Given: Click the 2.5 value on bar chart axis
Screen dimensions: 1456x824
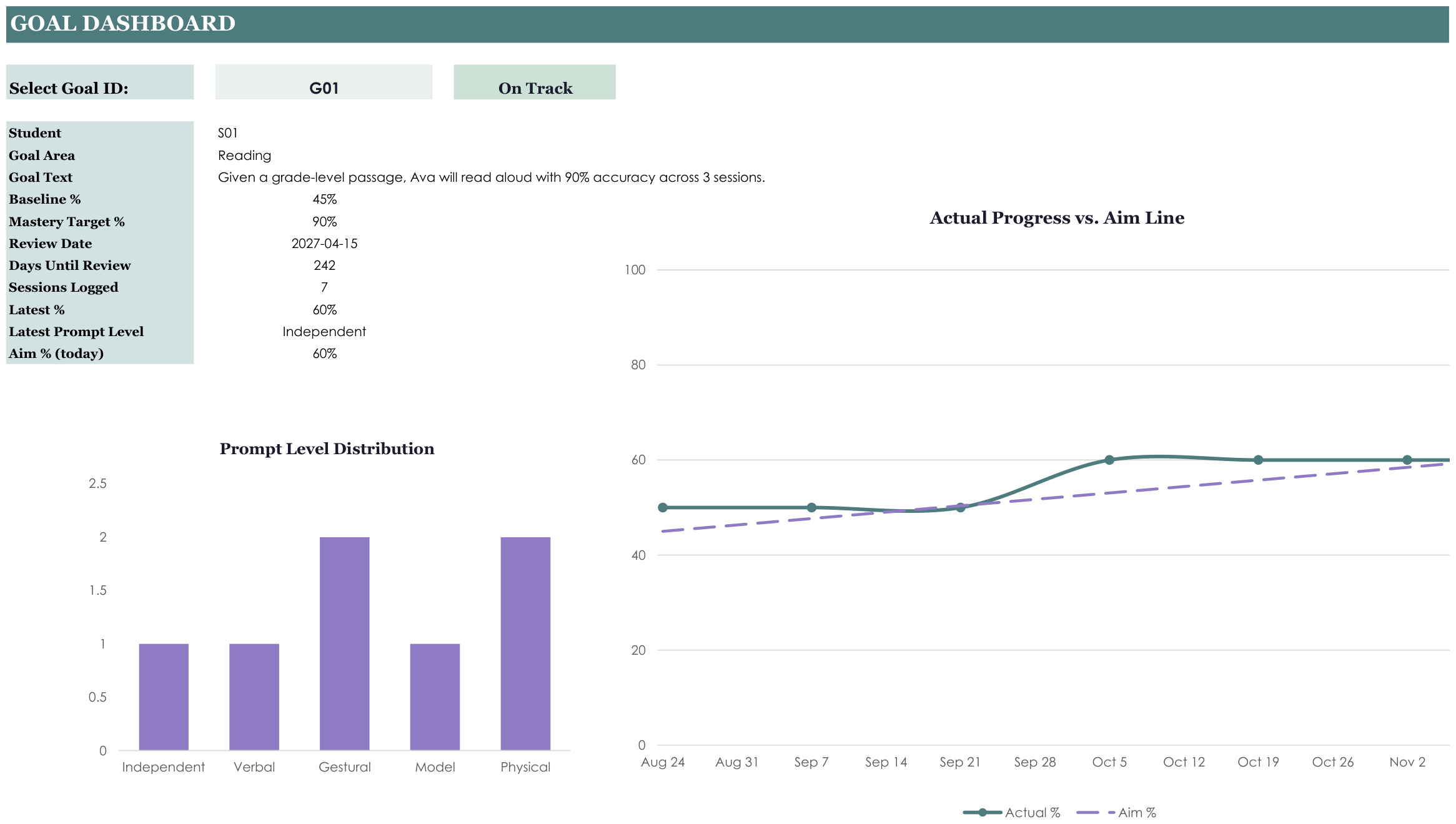Looking at the screenshot, I should 97,484.
